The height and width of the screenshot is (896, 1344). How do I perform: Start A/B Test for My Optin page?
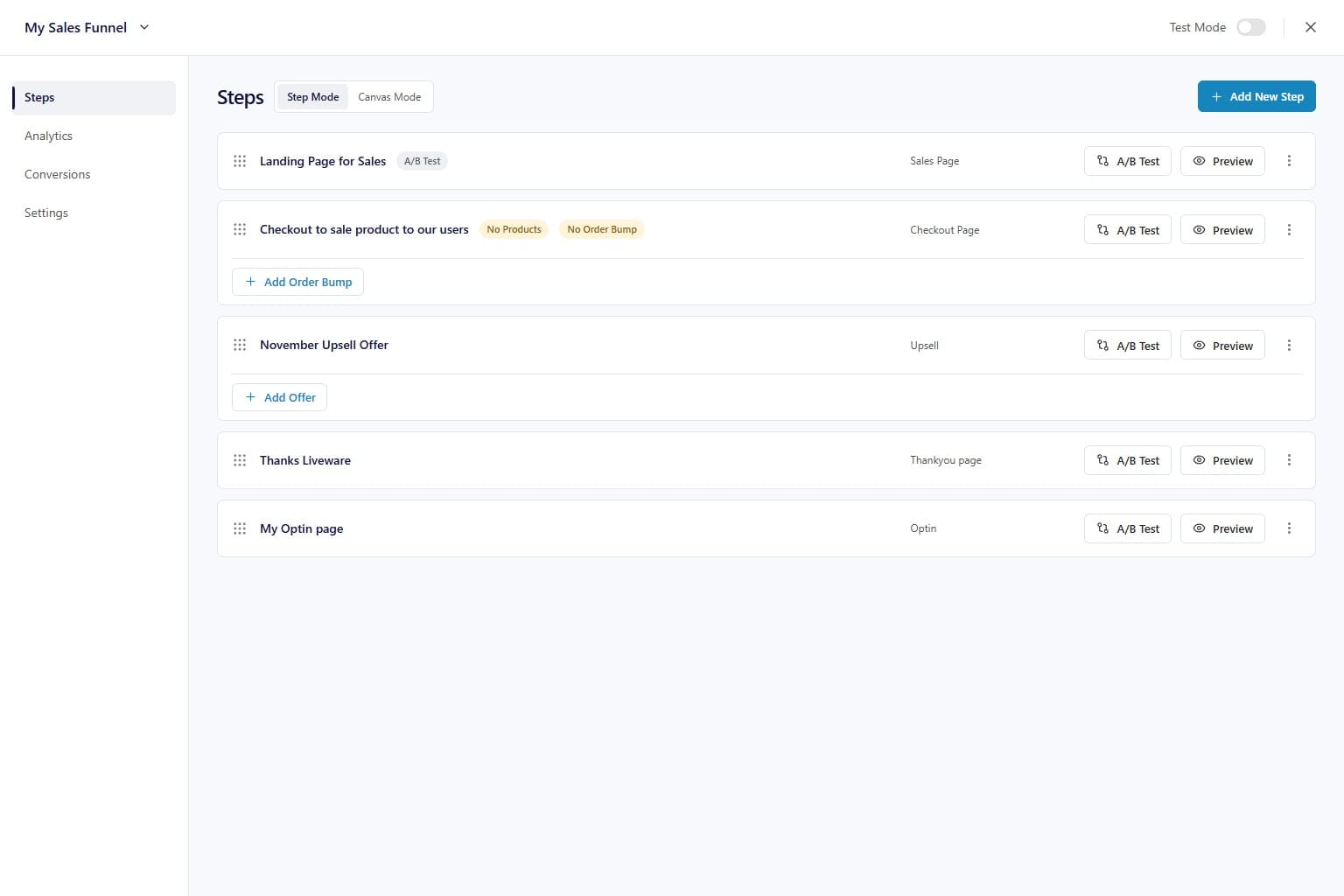point(1128,528)
